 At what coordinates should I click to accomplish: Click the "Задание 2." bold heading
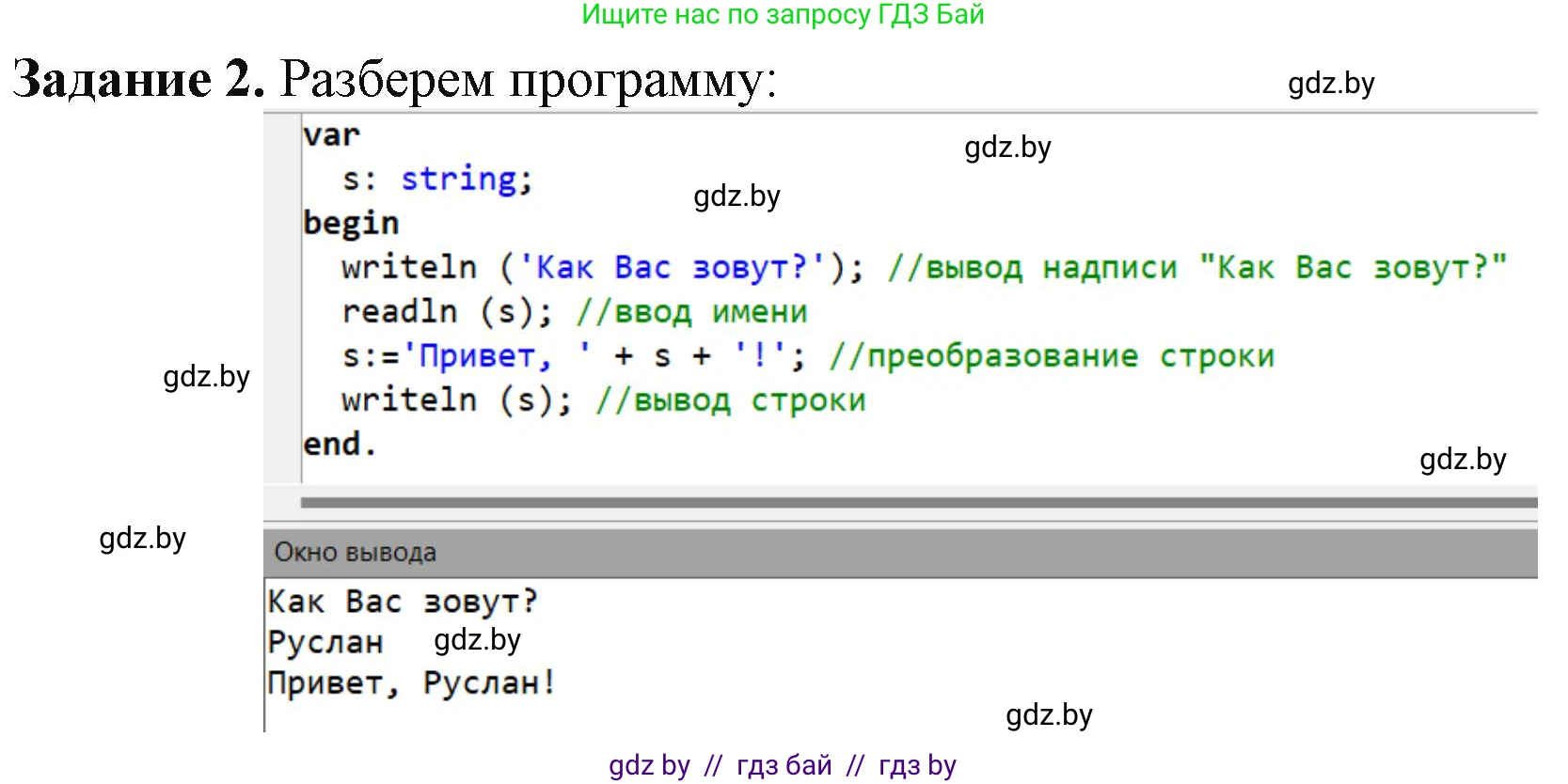coord(138,79)
